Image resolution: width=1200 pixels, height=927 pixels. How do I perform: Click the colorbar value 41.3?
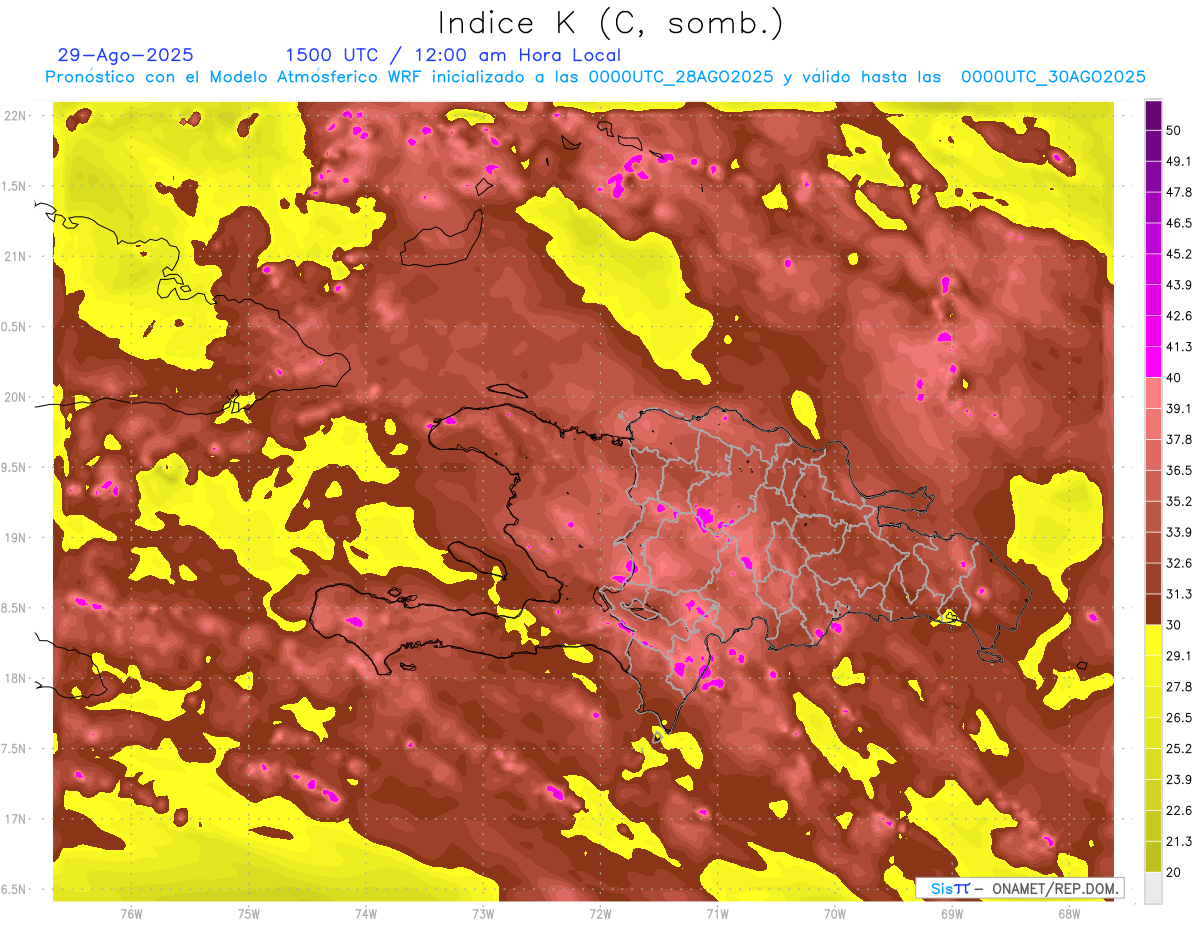click(1178, 347)
